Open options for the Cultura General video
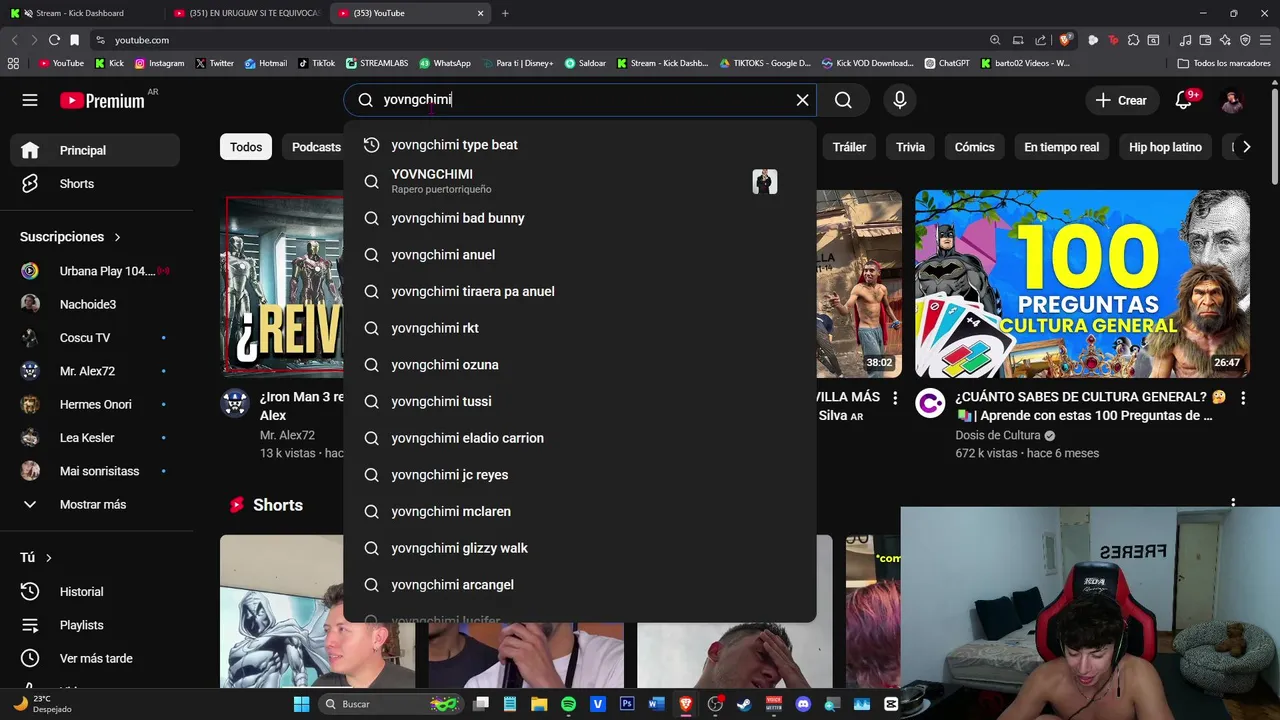 pos(1243,398)
